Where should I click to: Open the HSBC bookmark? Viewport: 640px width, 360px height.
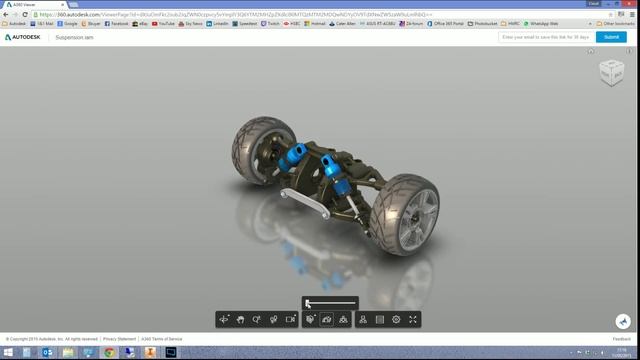291,24
